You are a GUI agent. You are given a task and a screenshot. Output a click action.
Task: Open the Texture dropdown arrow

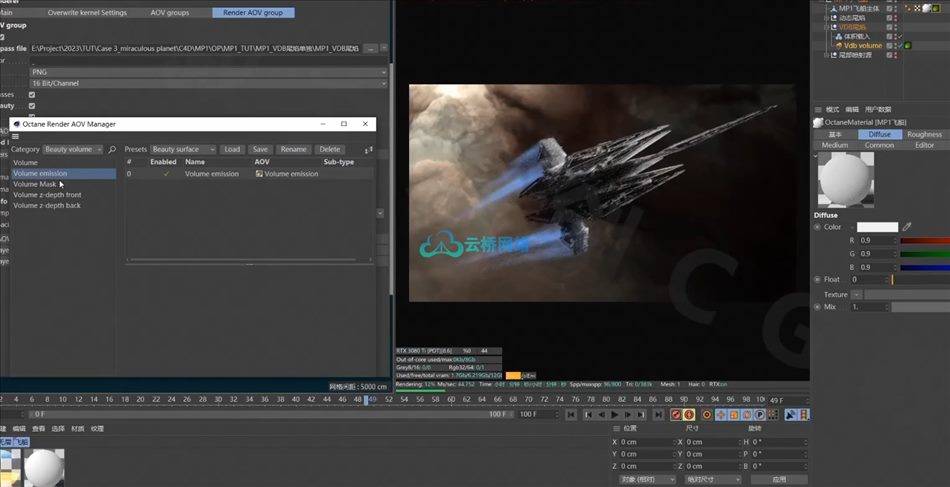[x=856, y=294]
